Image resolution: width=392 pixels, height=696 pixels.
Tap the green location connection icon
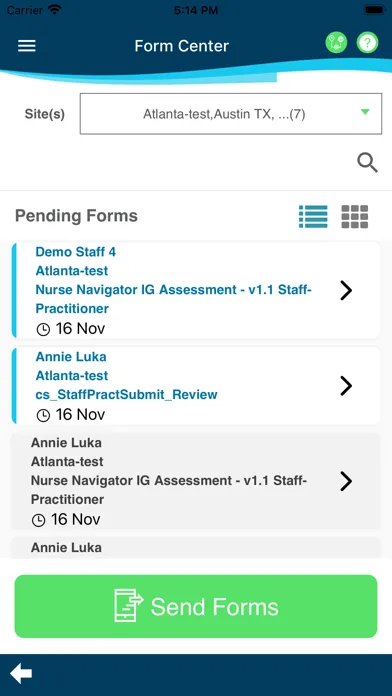(336, 43)
